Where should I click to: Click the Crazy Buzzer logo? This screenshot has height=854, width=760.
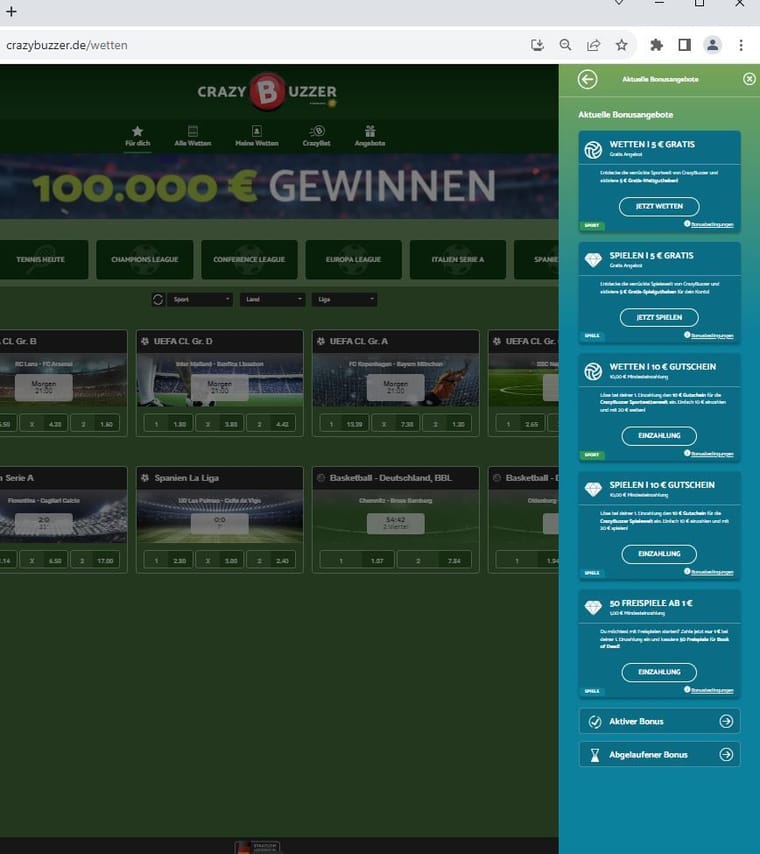point(267,92)
